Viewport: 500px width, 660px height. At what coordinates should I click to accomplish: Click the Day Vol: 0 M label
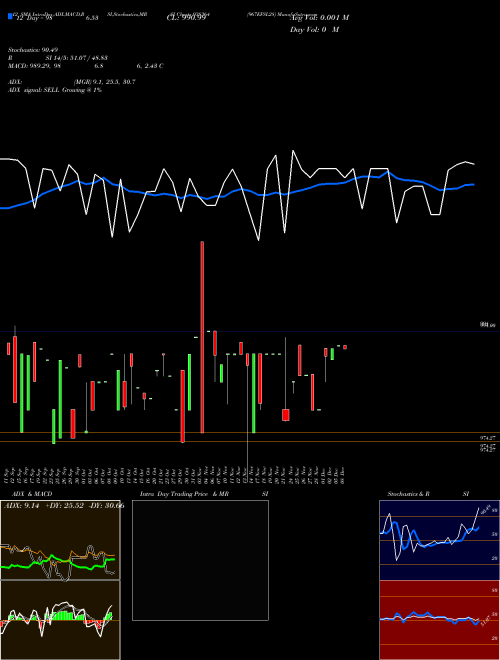[x=314, y=29]
